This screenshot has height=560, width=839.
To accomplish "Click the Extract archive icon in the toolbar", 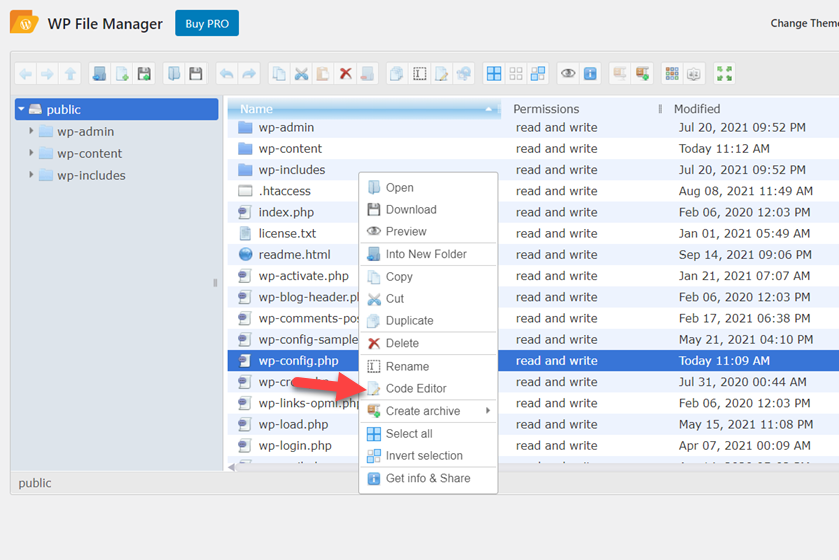I will pyautogui.click(x=620, y=74).
